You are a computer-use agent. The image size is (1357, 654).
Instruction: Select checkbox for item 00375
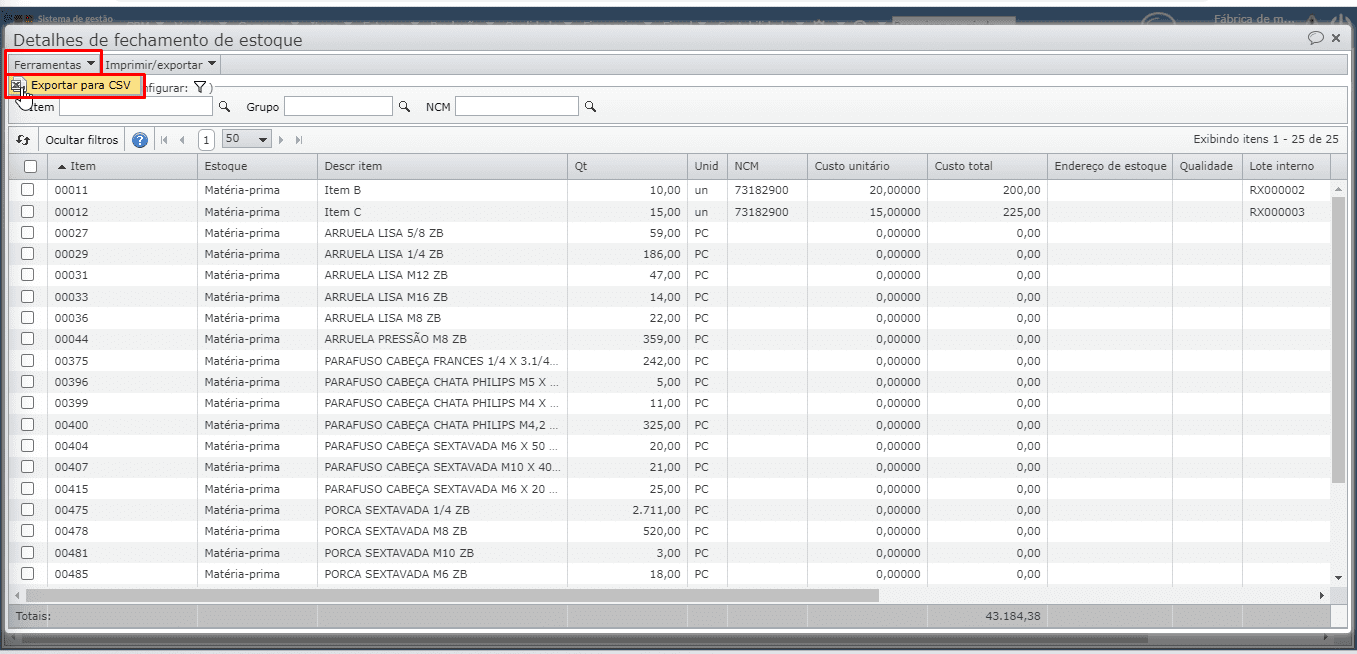(28, 361)
